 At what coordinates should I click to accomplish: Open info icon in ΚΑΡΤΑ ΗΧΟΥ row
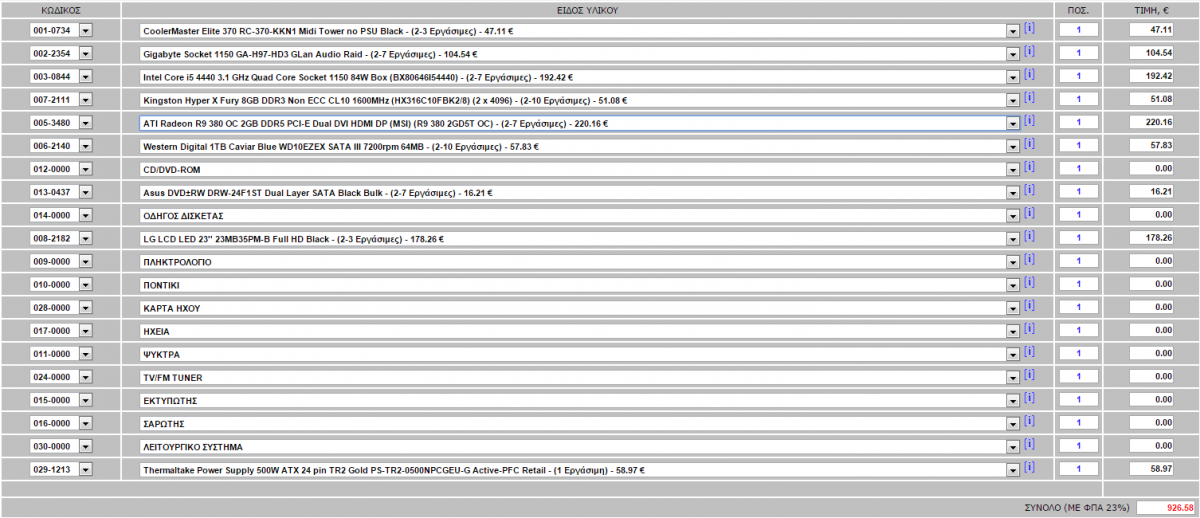tap(1029, 305)
